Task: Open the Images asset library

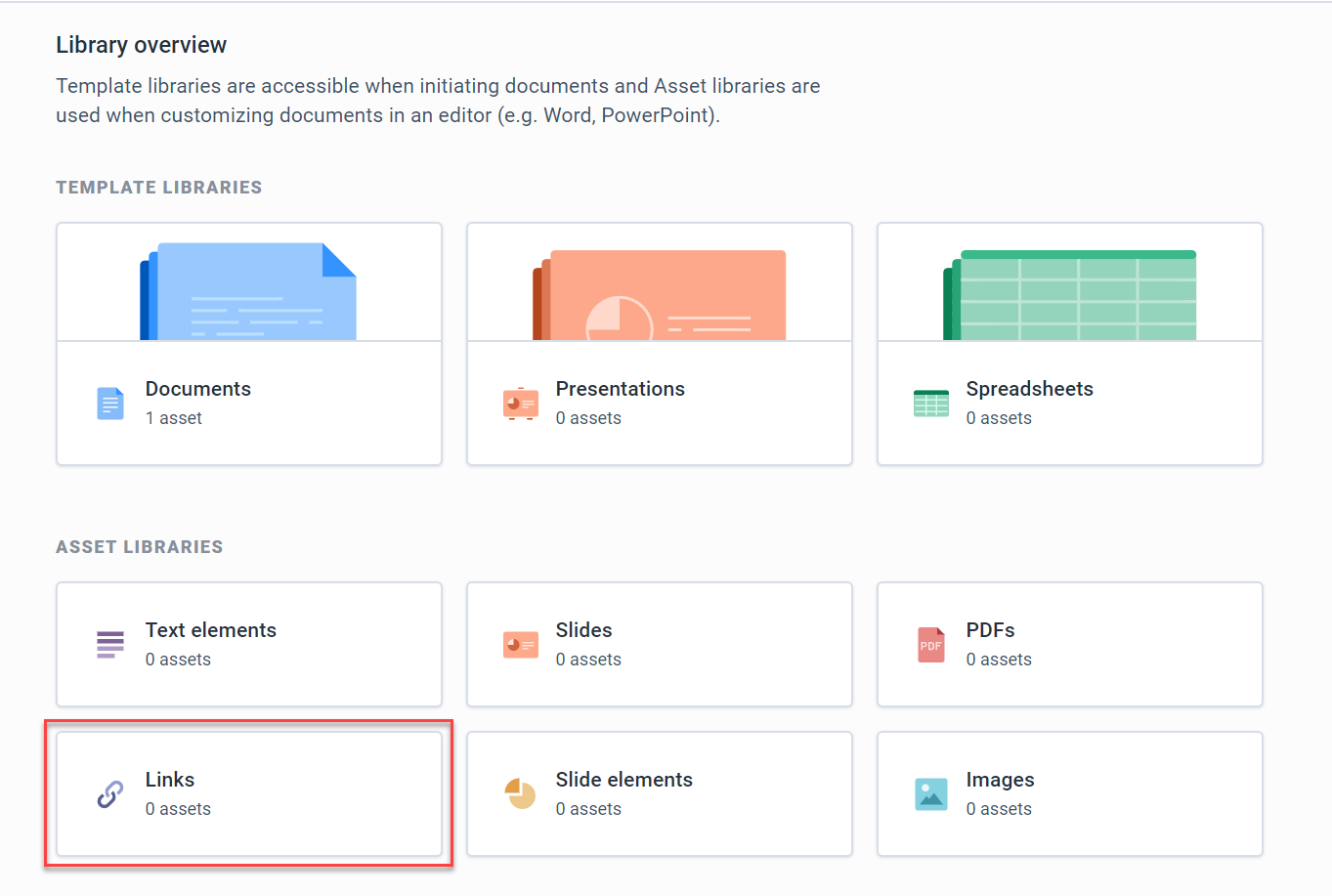Action: [x=1069, y=794]
